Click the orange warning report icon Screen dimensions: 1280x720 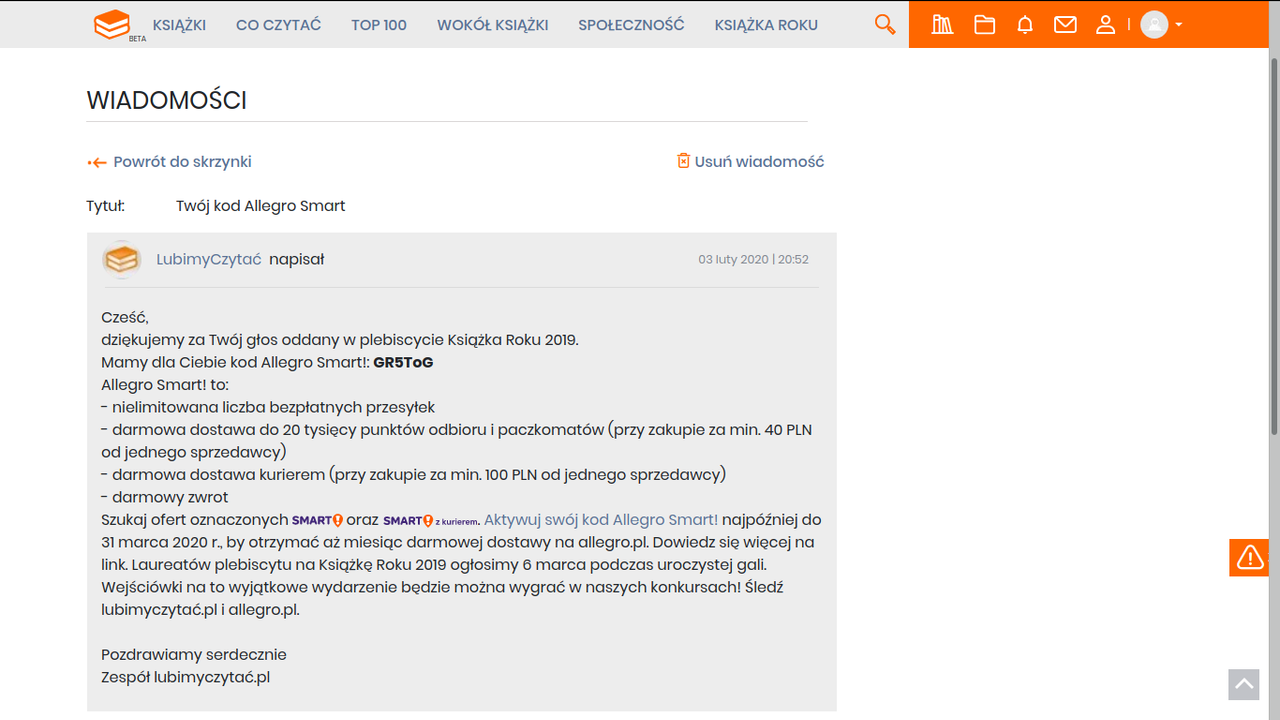(x=1249, y=557)
